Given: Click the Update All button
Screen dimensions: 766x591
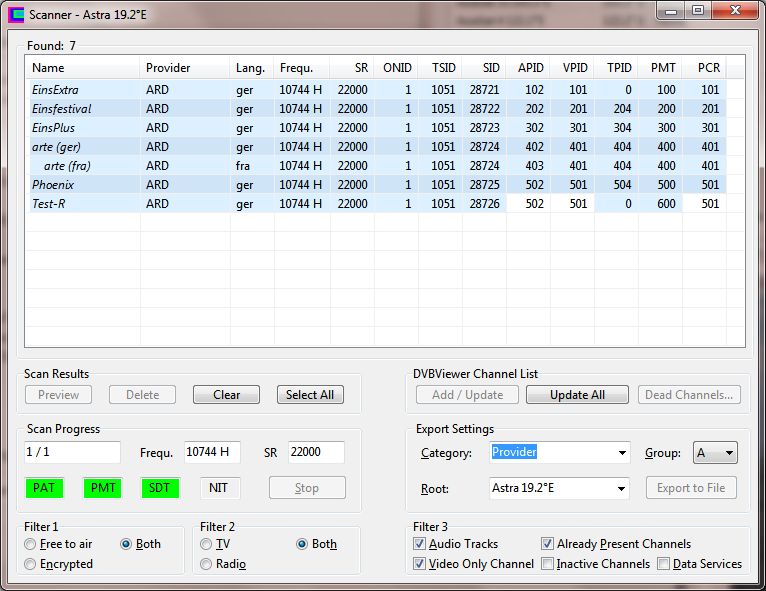Looking at the screenshot, I should 577,395.
